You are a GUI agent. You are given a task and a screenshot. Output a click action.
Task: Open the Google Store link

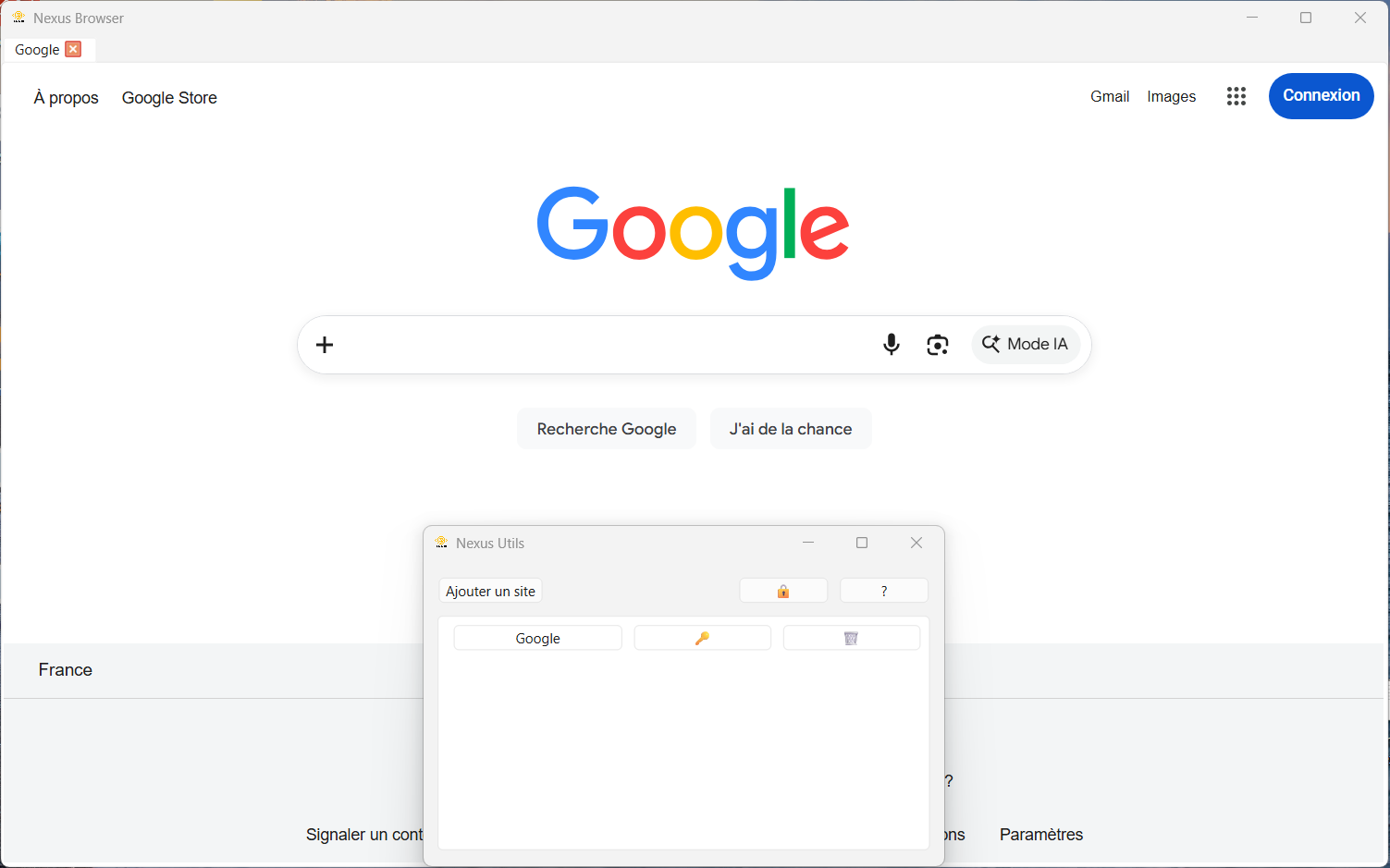point(169,98)
